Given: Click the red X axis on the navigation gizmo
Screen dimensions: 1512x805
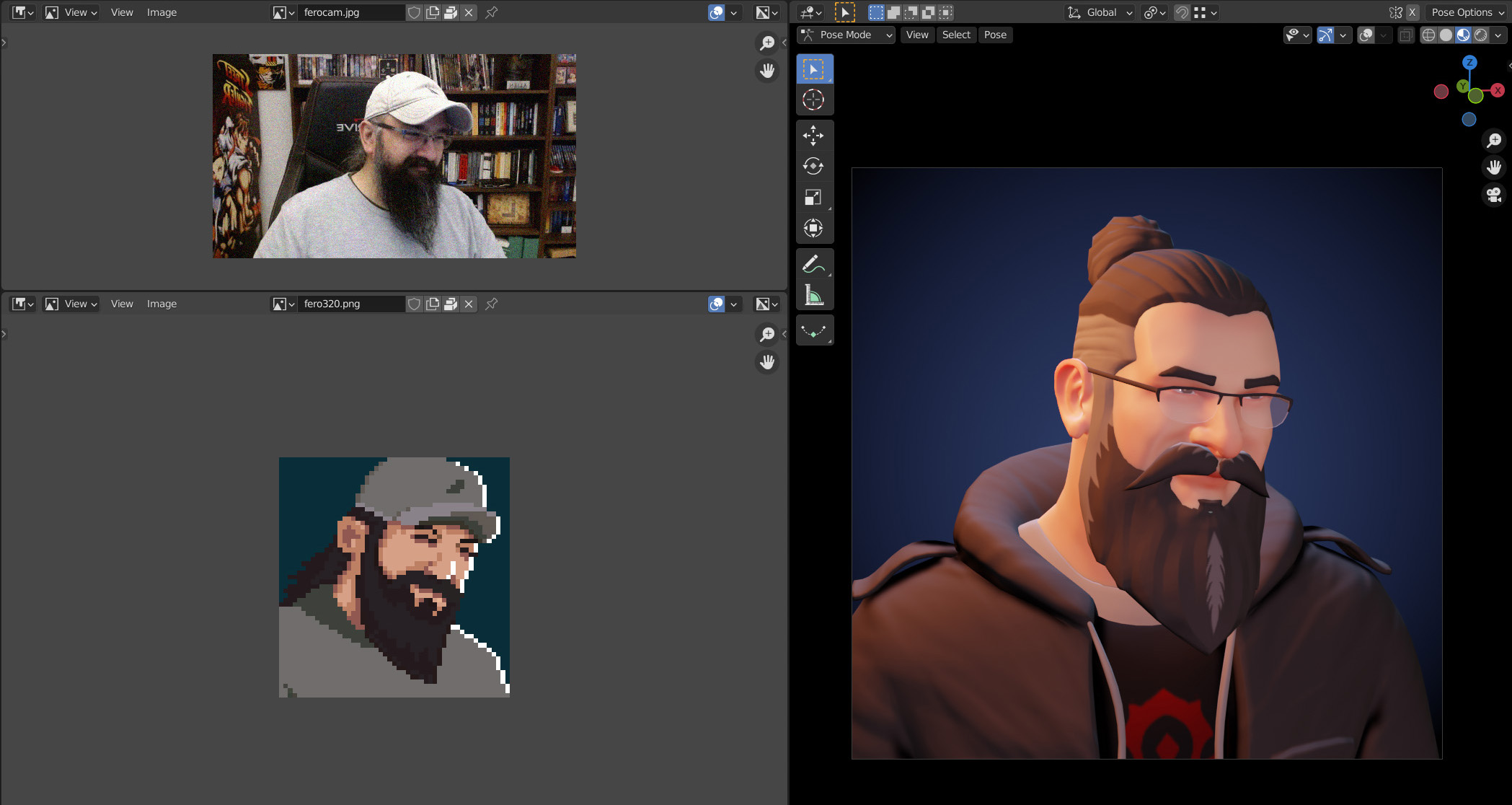Looking at the screenshot, I should click(x=1498, y=90).
